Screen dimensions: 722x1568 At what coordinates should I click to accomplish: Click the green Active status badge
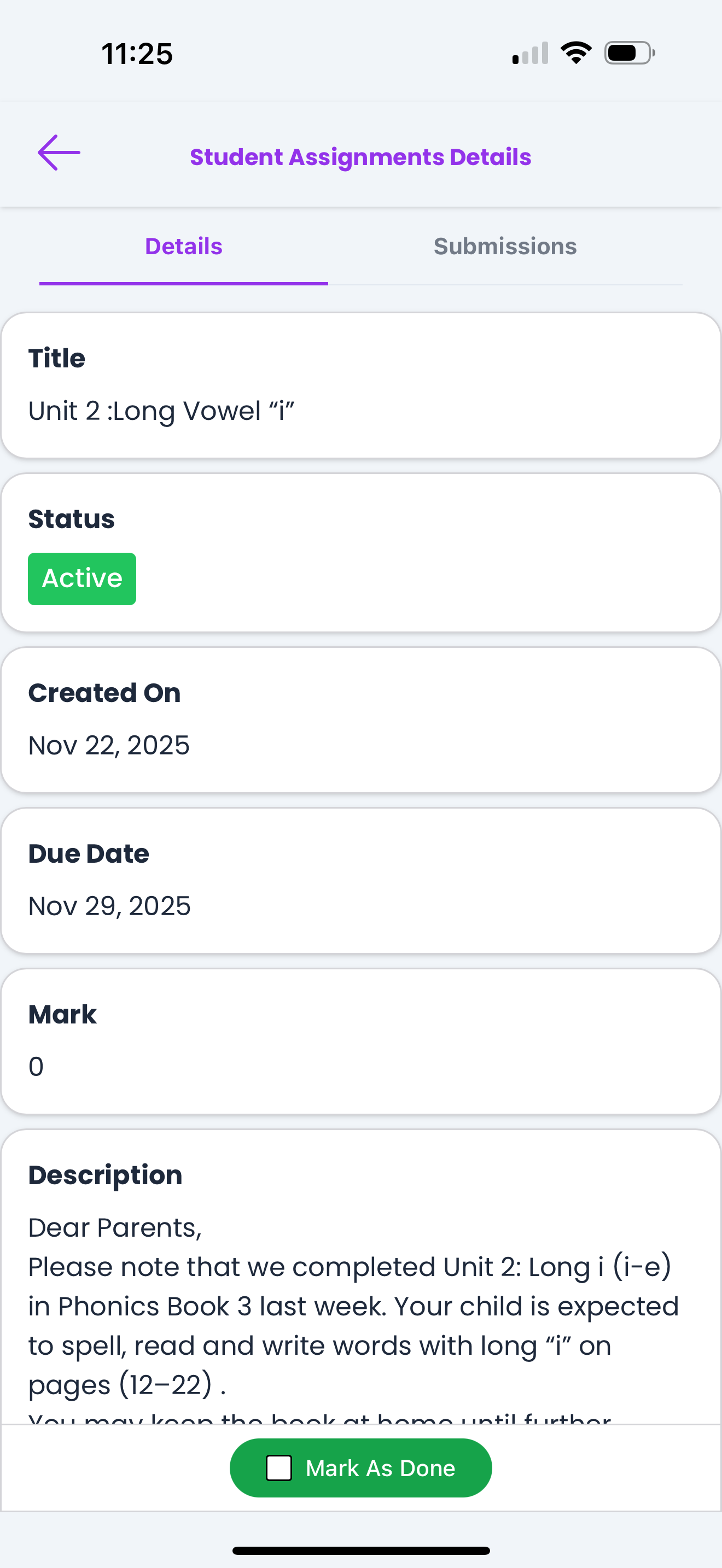click(x=82, y=578)
